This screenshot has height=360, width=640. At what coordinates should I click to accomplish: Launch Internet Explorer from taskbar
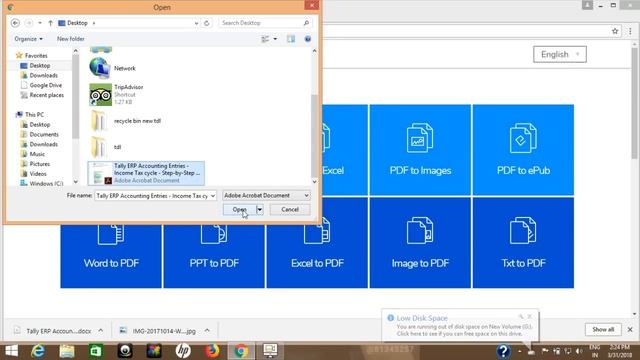(x=38, y=351)
